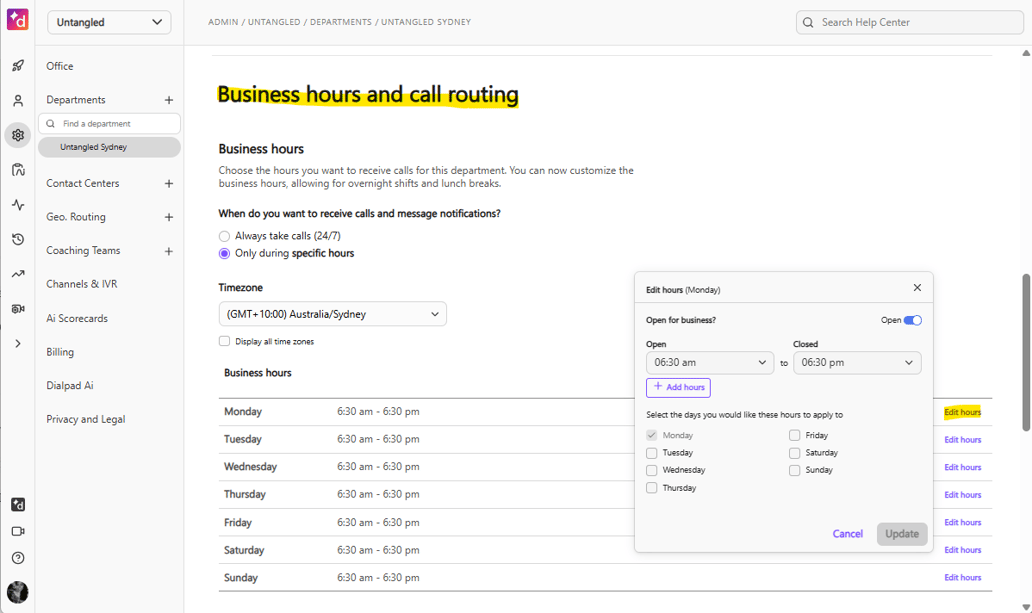
Task: Select the person icon in the left rail
Action: [17, 100]
